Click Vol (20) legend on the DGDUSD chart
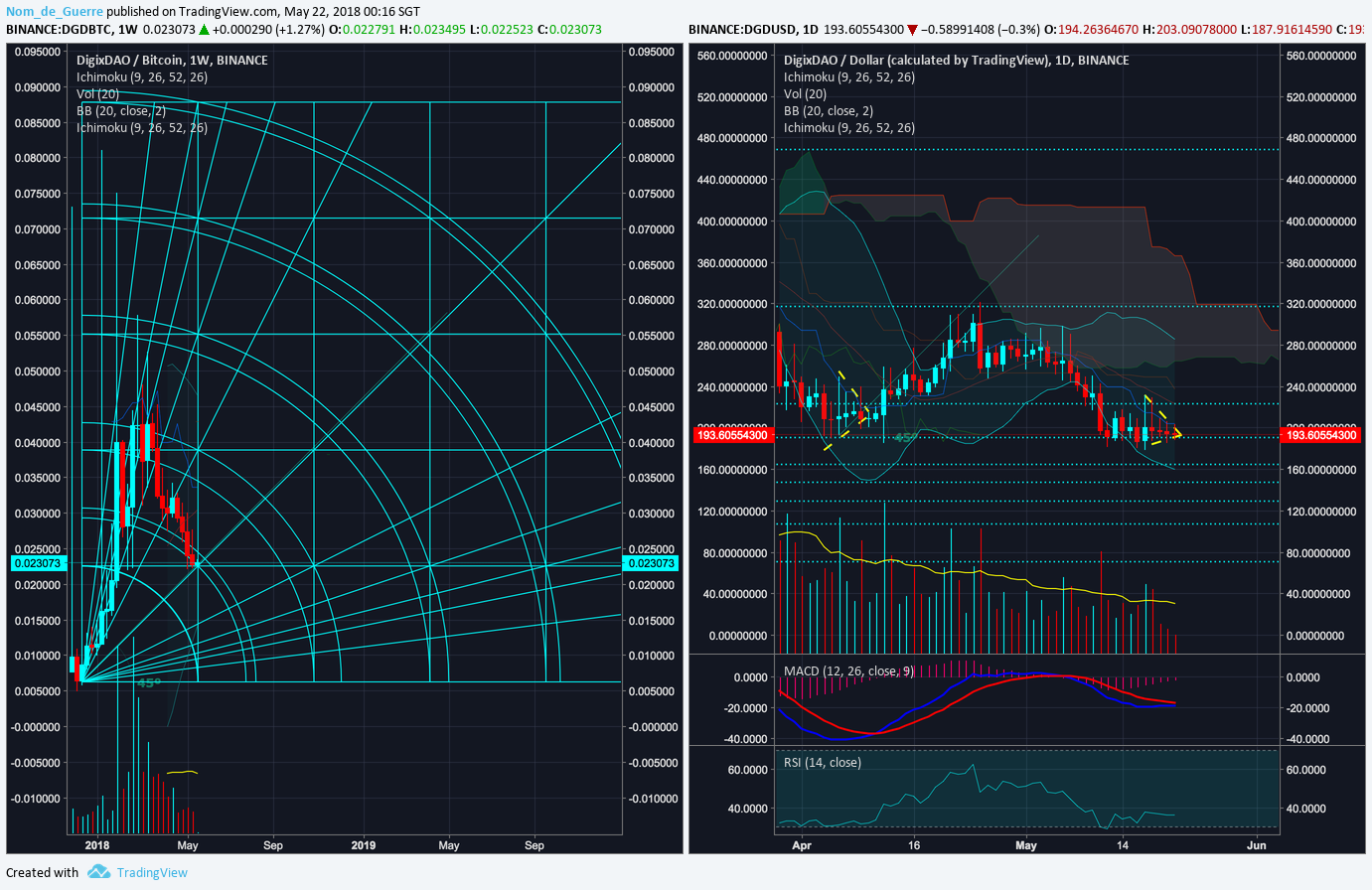 click(x=805, y=93)
